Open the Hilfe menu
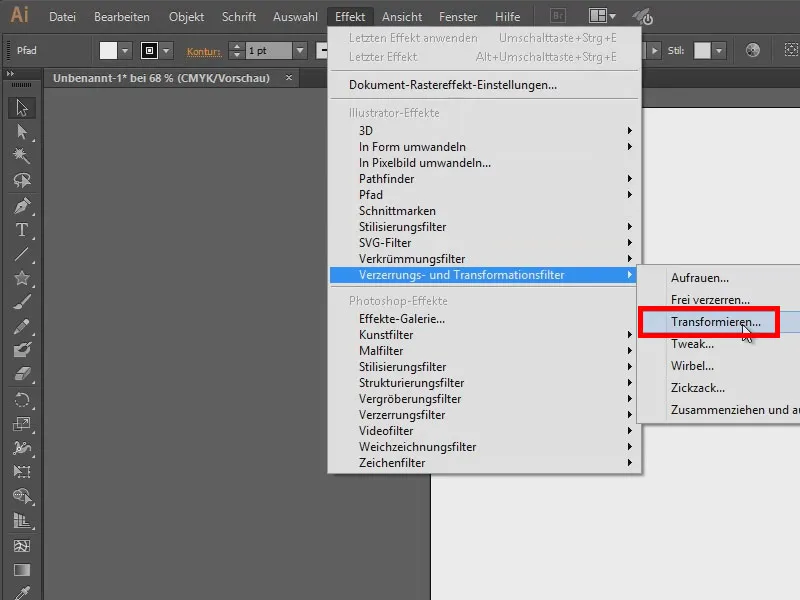This screenshot has height=600, width=800. [508, 17]
